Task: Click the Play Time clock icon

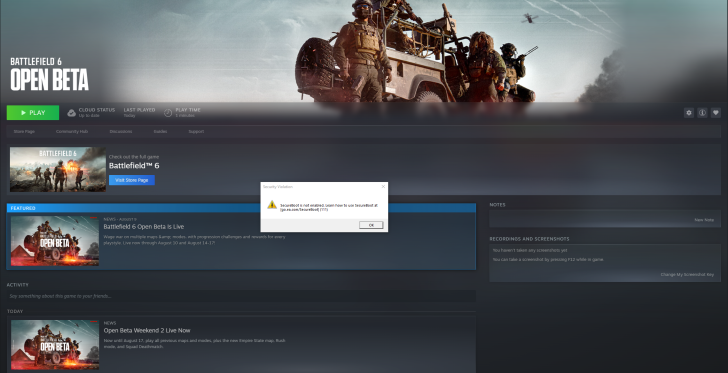Action: pos(168,112)
